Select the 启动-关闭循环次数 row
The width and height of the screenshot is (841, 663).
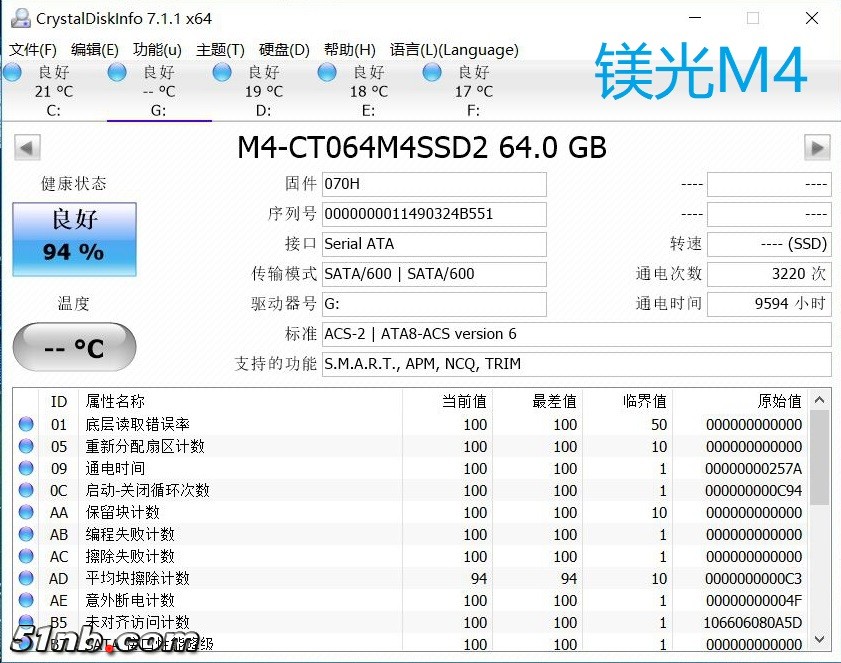point(411,490)
